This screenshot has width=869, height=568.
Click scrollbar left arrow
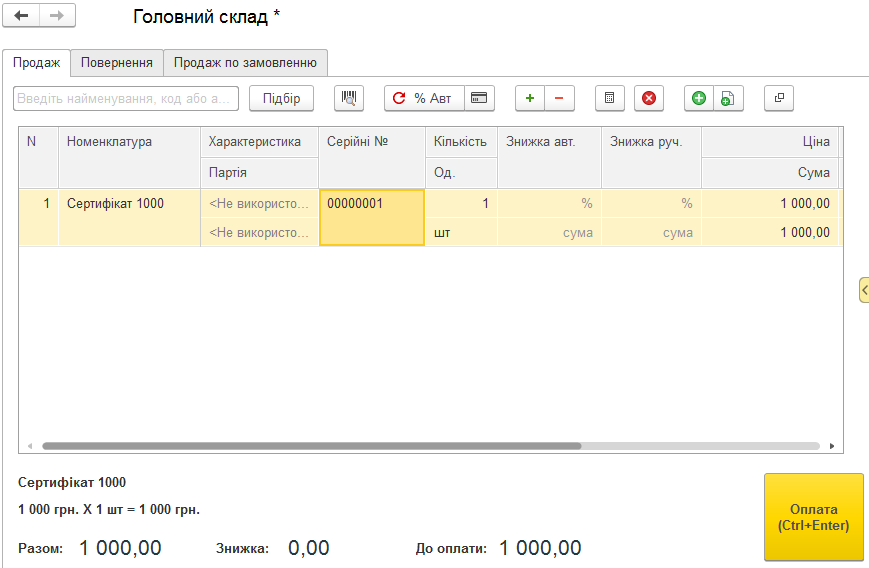point(30,446)
